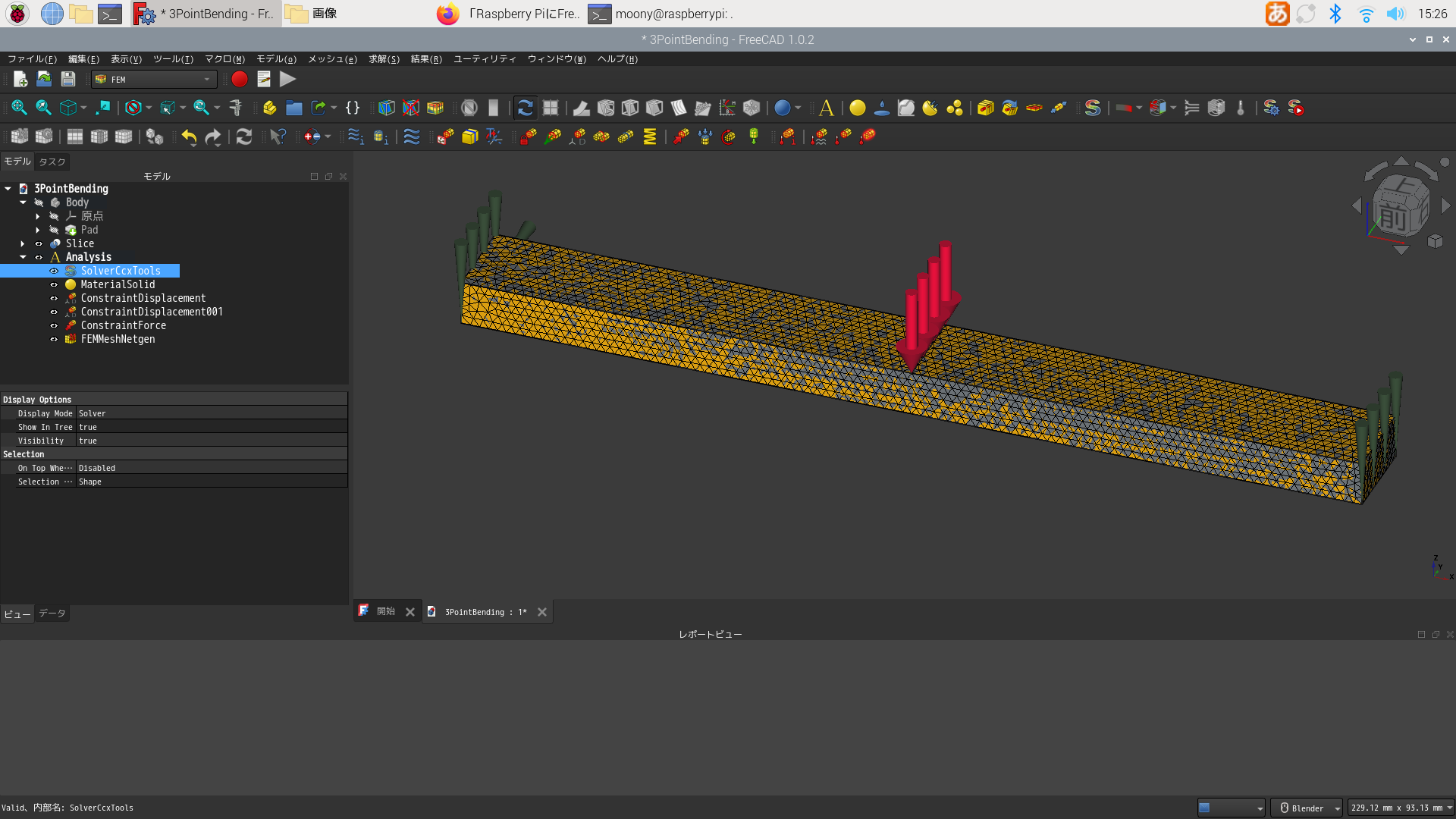Expand the Slice tree node

pos(23,243)
